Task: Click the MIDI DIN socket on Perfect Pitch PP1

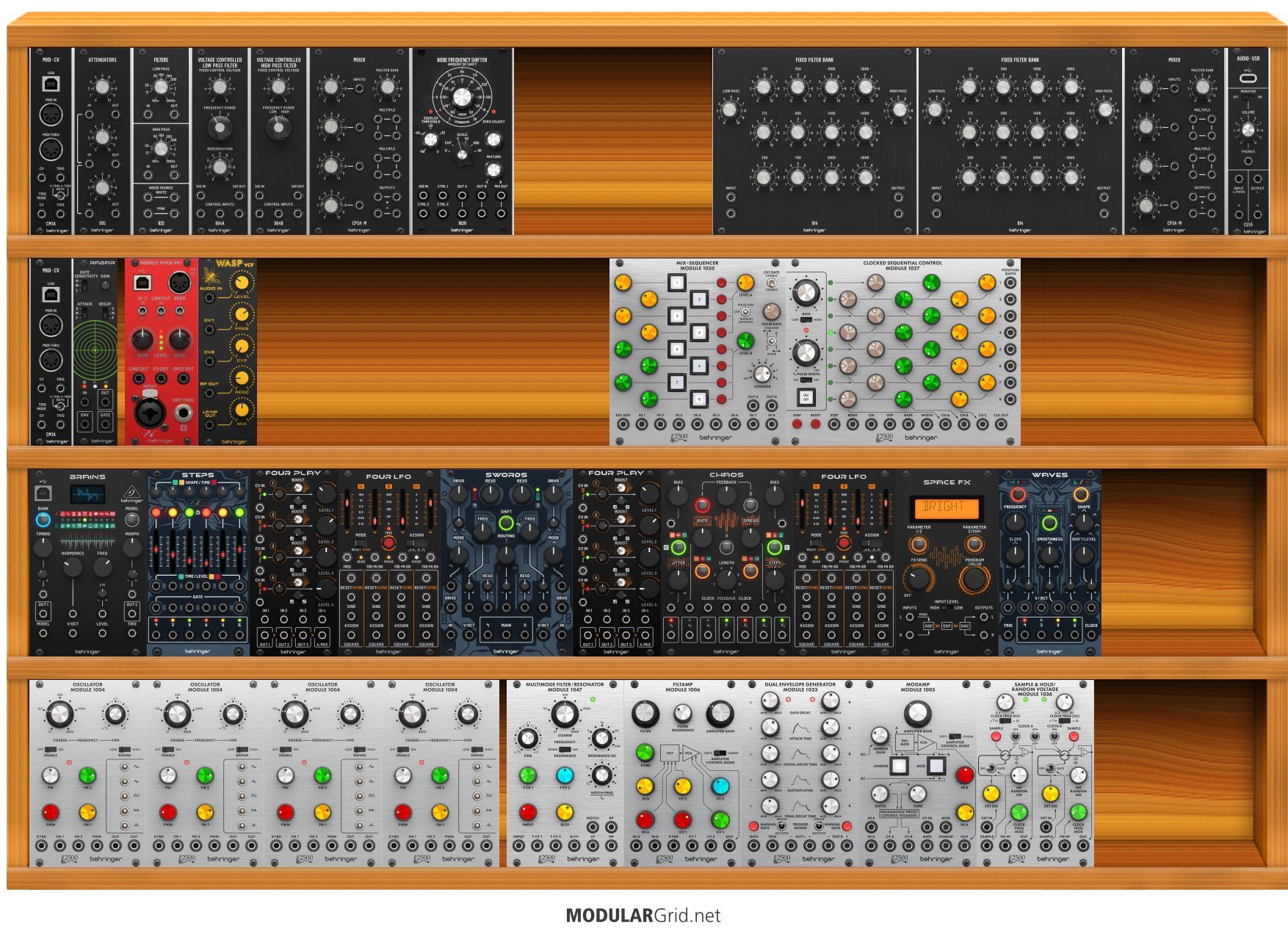Action: tap(180, 283)
